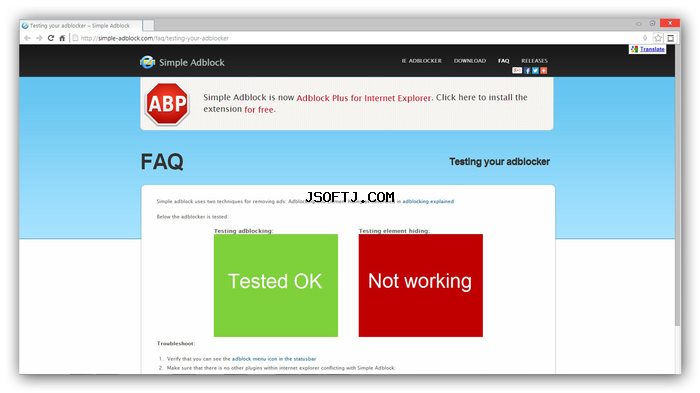Viewport: 700px width, 393px height.
Task: Go back with the browser back arrow
Action: coord(27,38)
